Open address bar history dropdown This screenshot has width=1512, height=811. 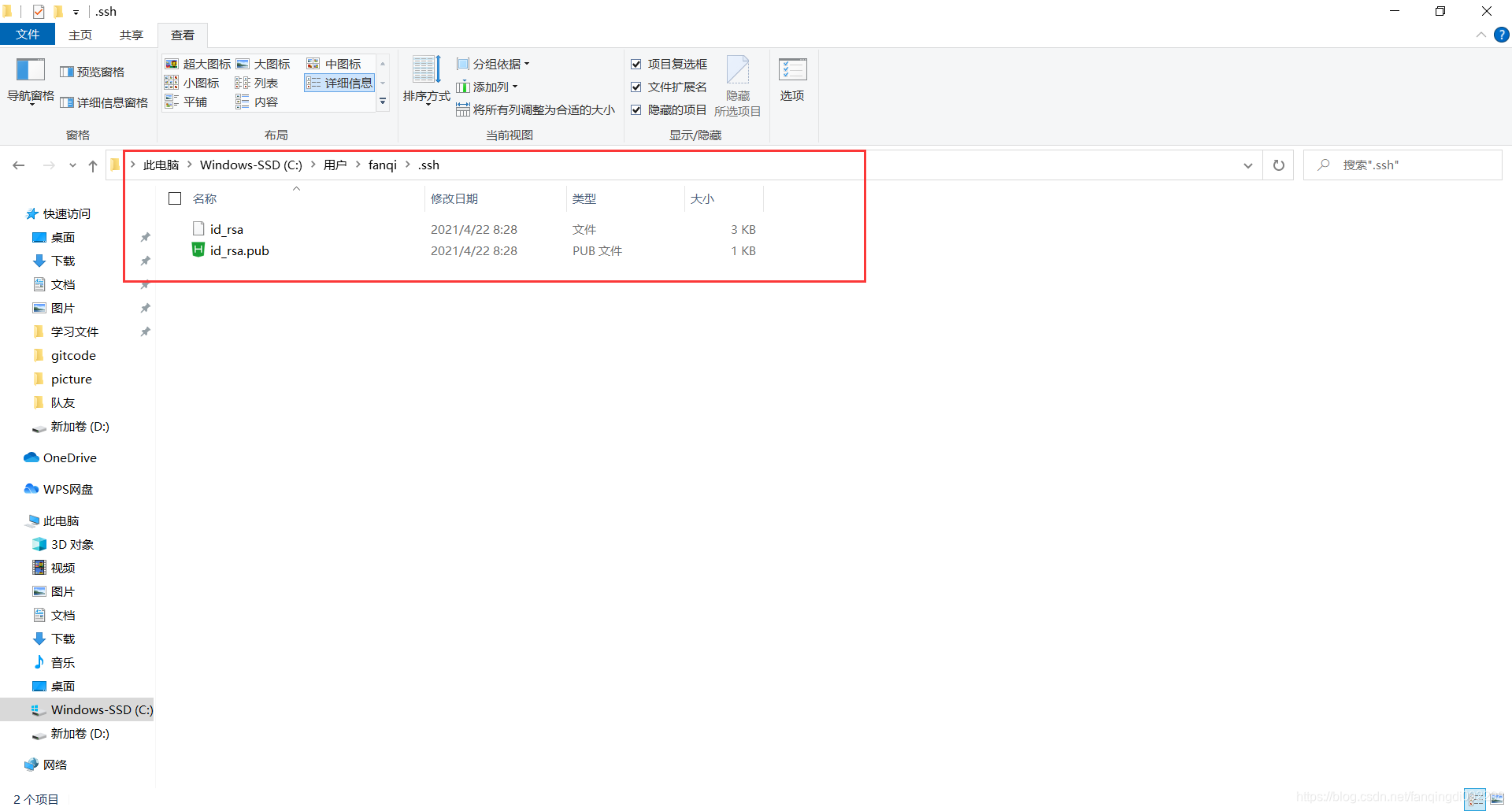pos(1248,165)
